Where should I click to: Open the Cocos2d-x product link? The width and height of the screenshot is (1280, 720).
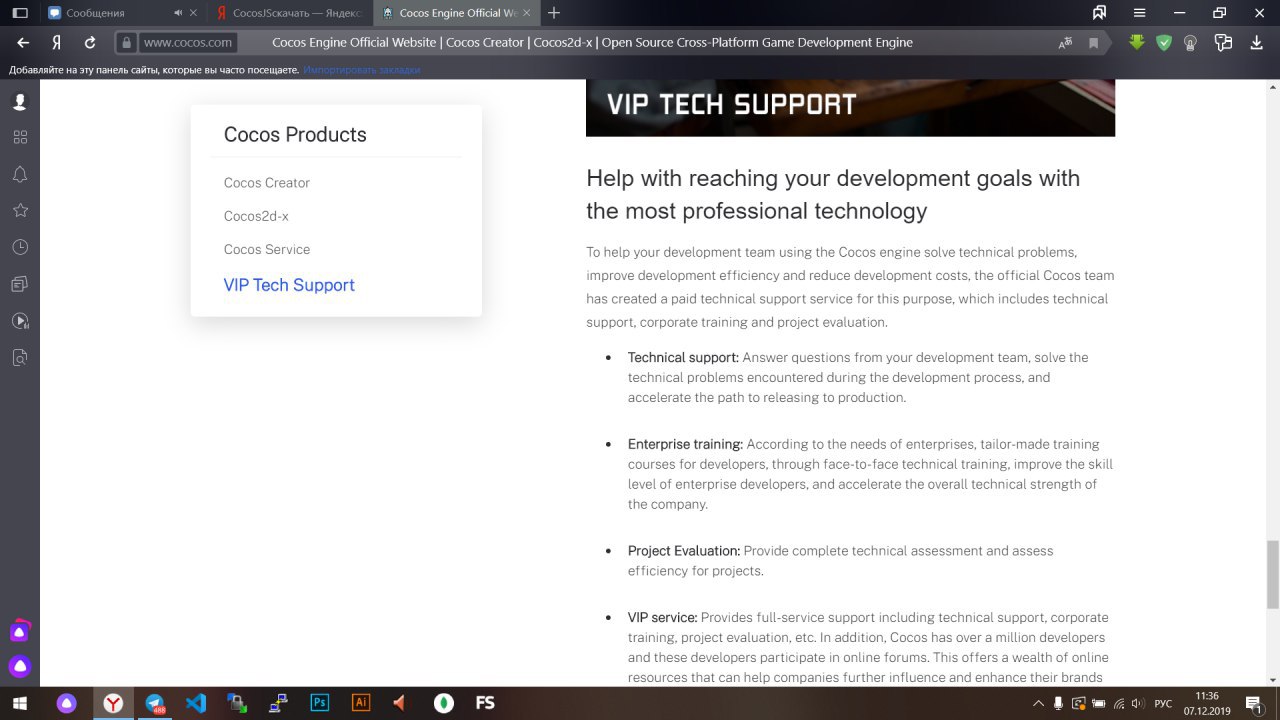click(256, 216)
